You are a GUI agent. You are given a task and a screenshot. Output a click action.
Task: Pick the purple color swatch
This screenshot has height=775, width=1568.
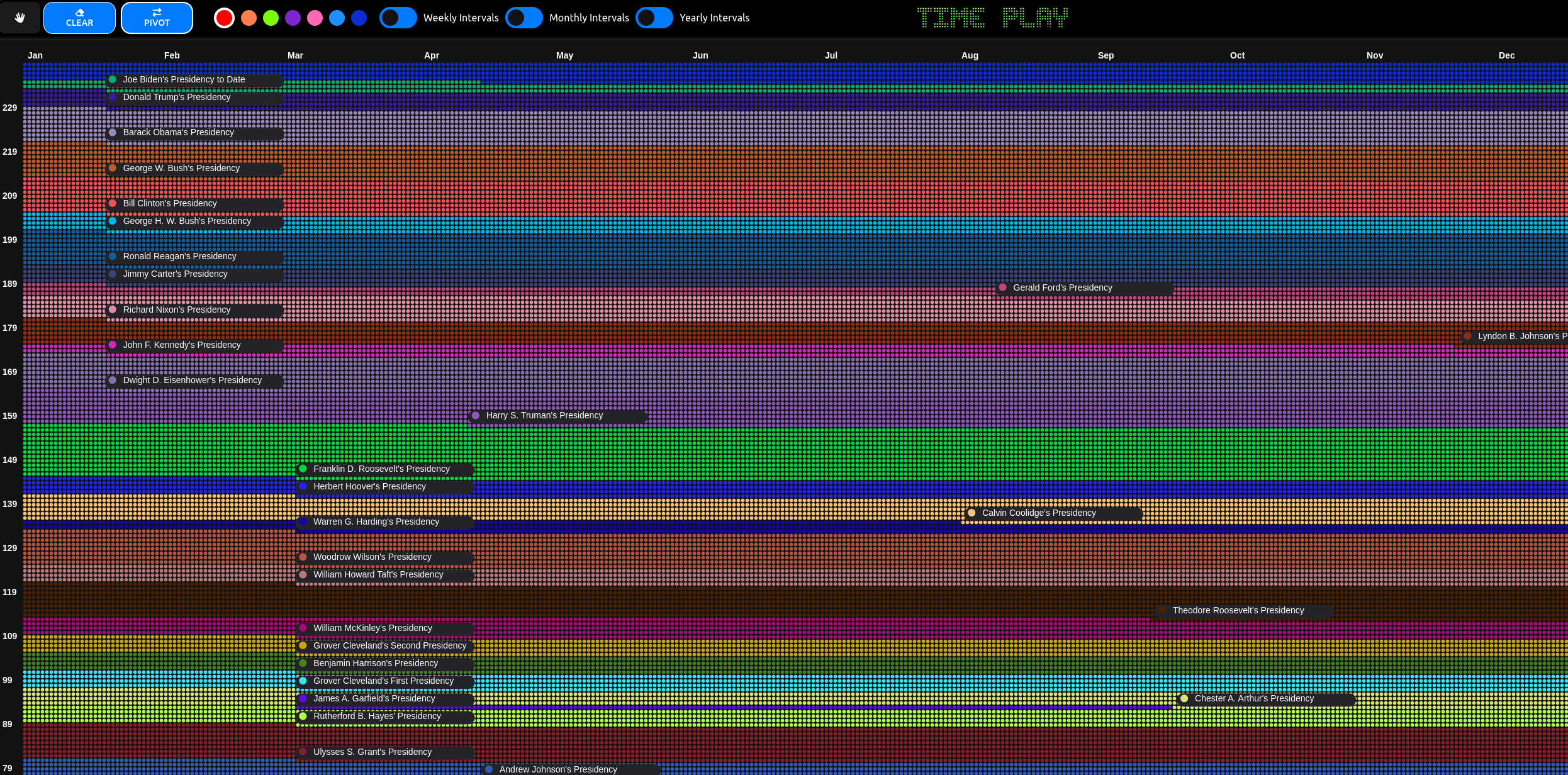pyautogui.click(x=293, y=18)
